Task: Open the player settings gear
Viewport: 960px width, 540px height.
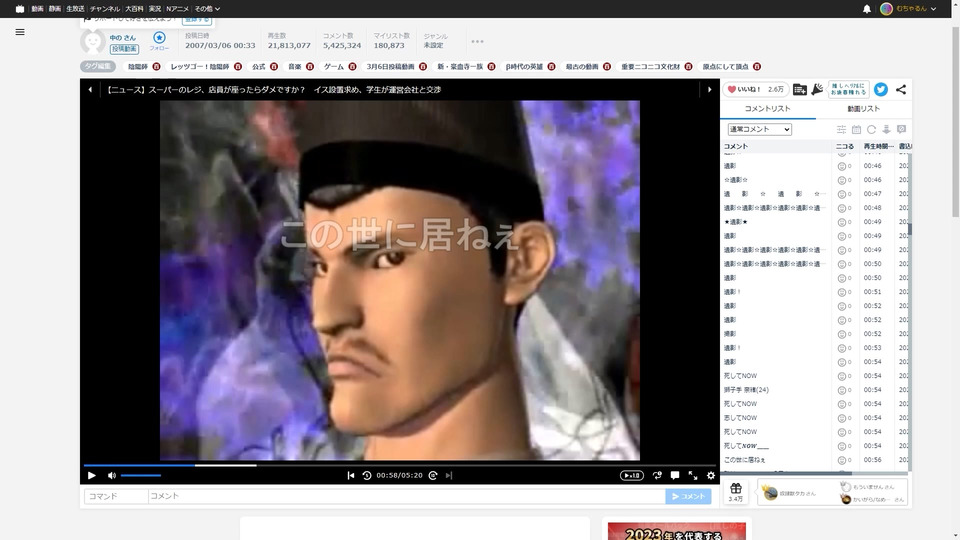Action: 710,475
